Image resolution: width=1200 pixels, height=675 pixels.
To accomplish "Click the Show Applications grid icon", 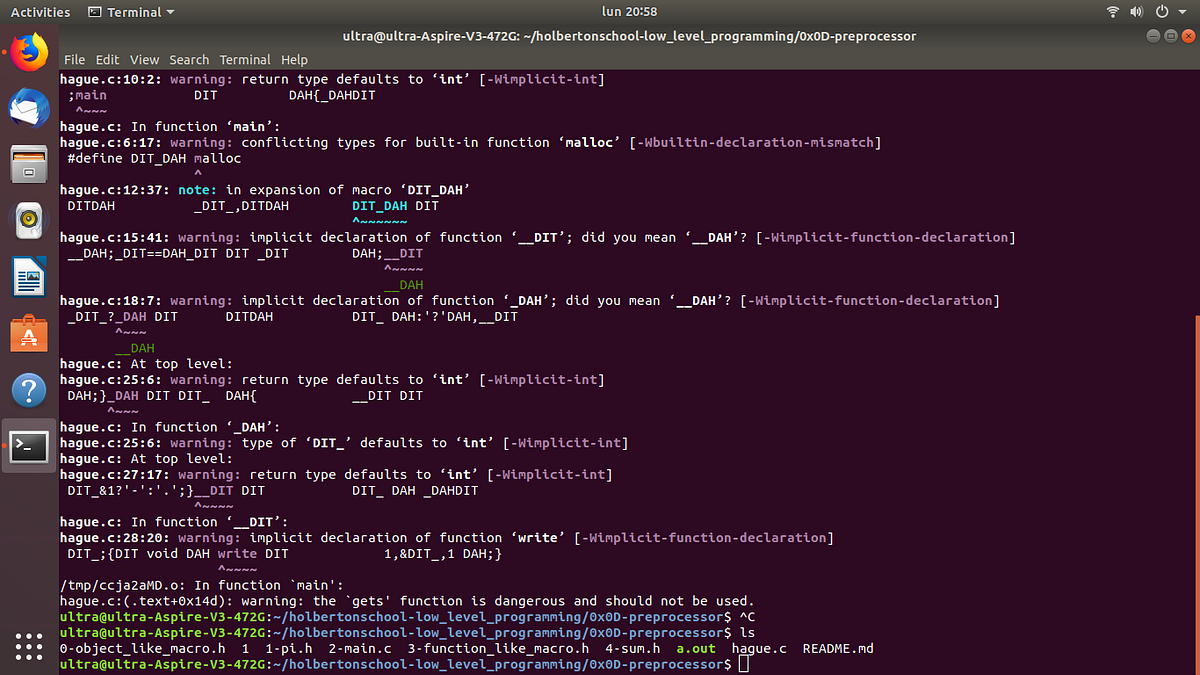I will coord(29,648).
